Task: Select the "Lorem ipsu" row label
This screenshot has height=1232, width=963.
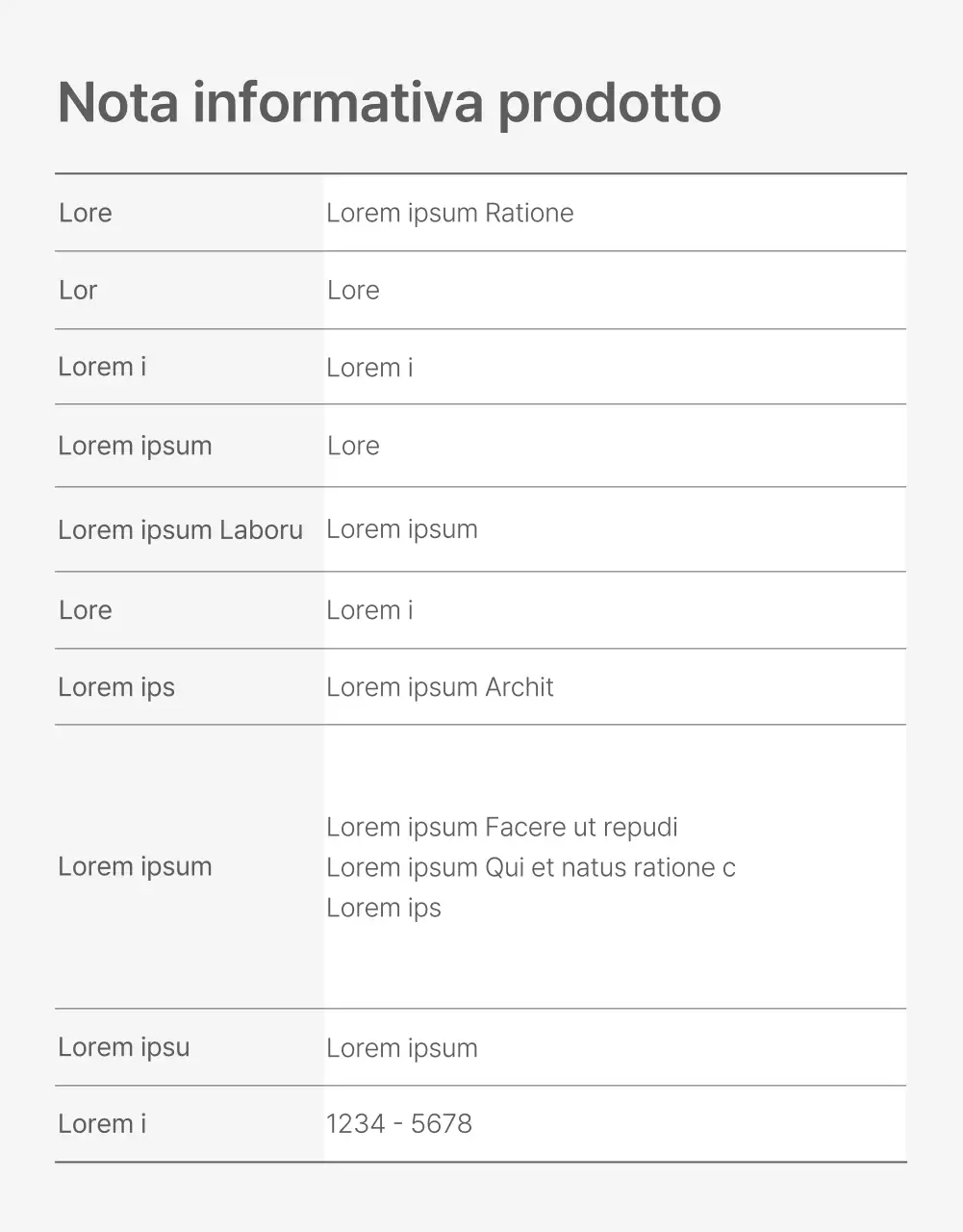Action: coord(123,1047)
